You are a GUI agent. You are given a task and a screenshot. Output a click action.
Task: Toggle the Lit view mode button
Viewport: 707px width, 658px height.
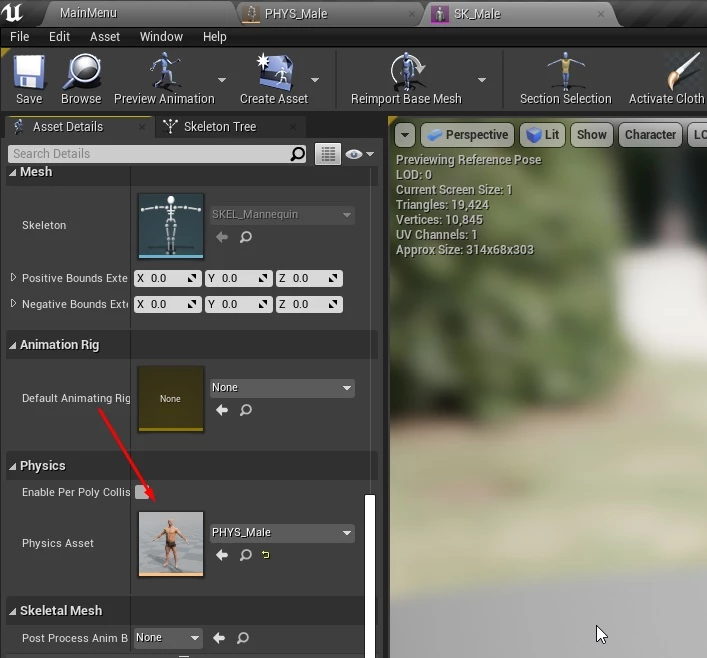click(x=542, y=135)
